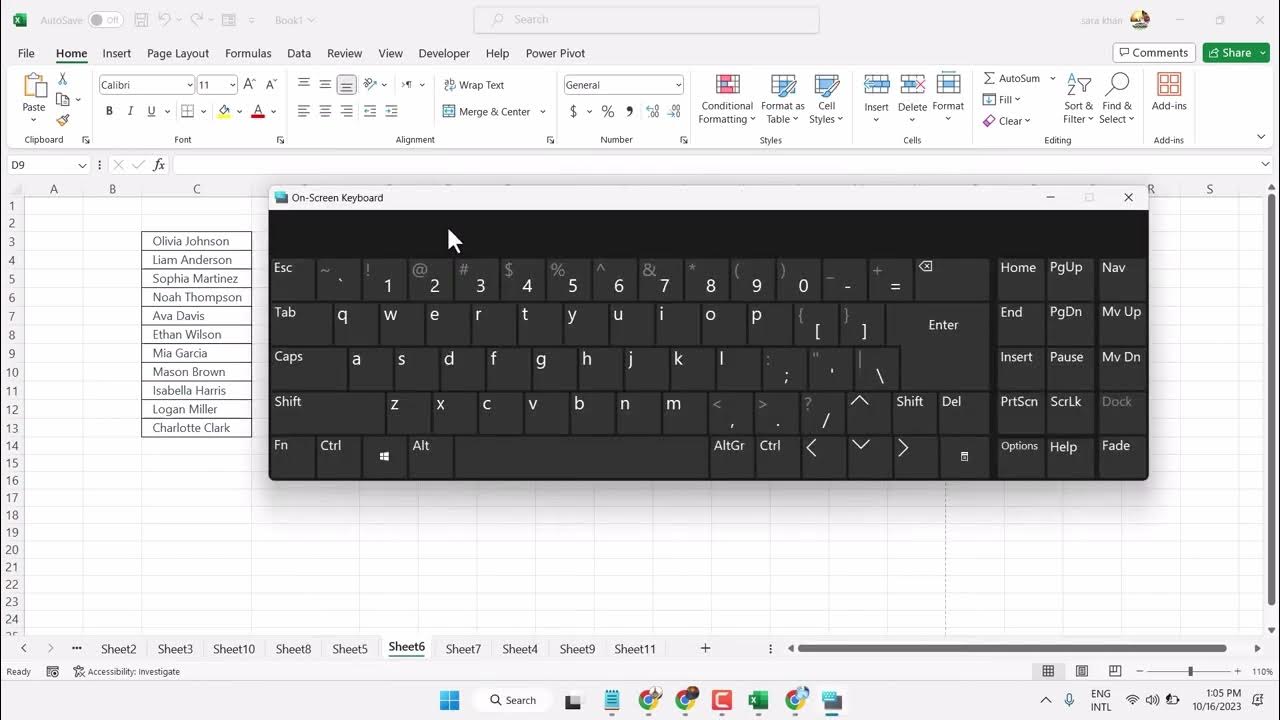The height and width of the screenshot is (720, 1280).
Task: Switch to the Insert ribbon tab
Action: click(x=116, y=53)
